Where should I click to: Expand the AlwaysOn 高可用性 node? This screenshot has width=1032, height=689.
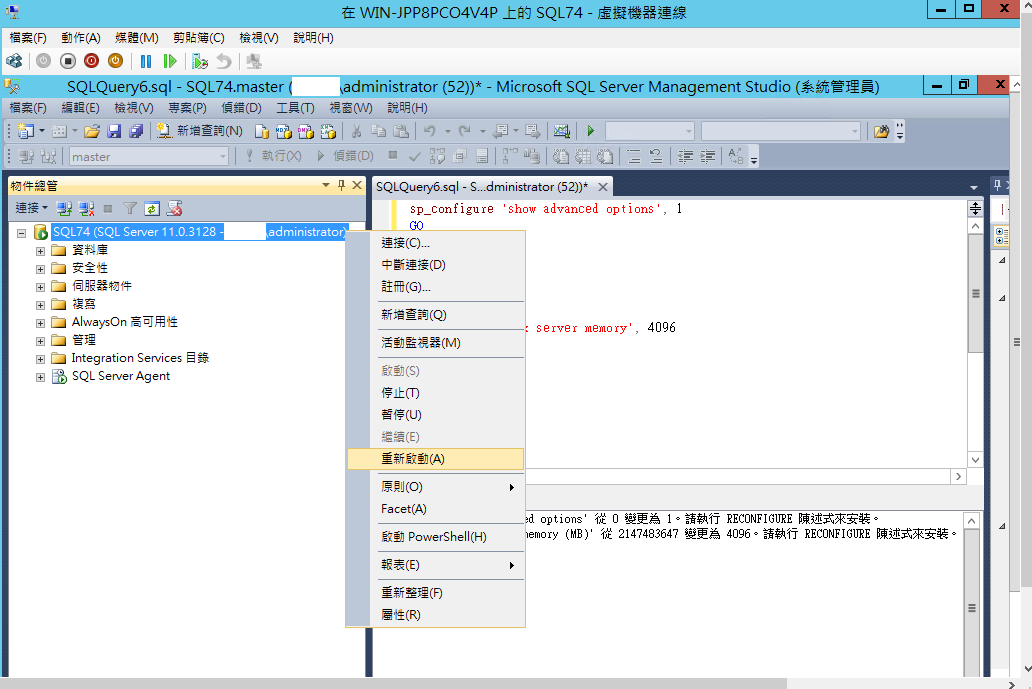click(x=40, y=323)
